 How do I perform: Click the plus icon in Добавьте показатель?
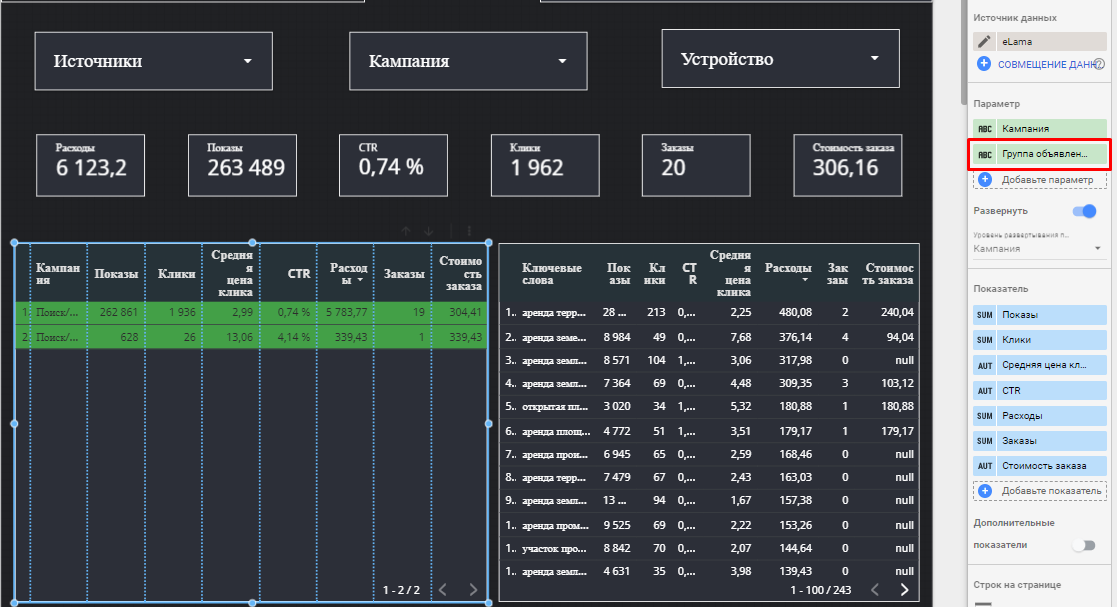(x=984, y=491)
